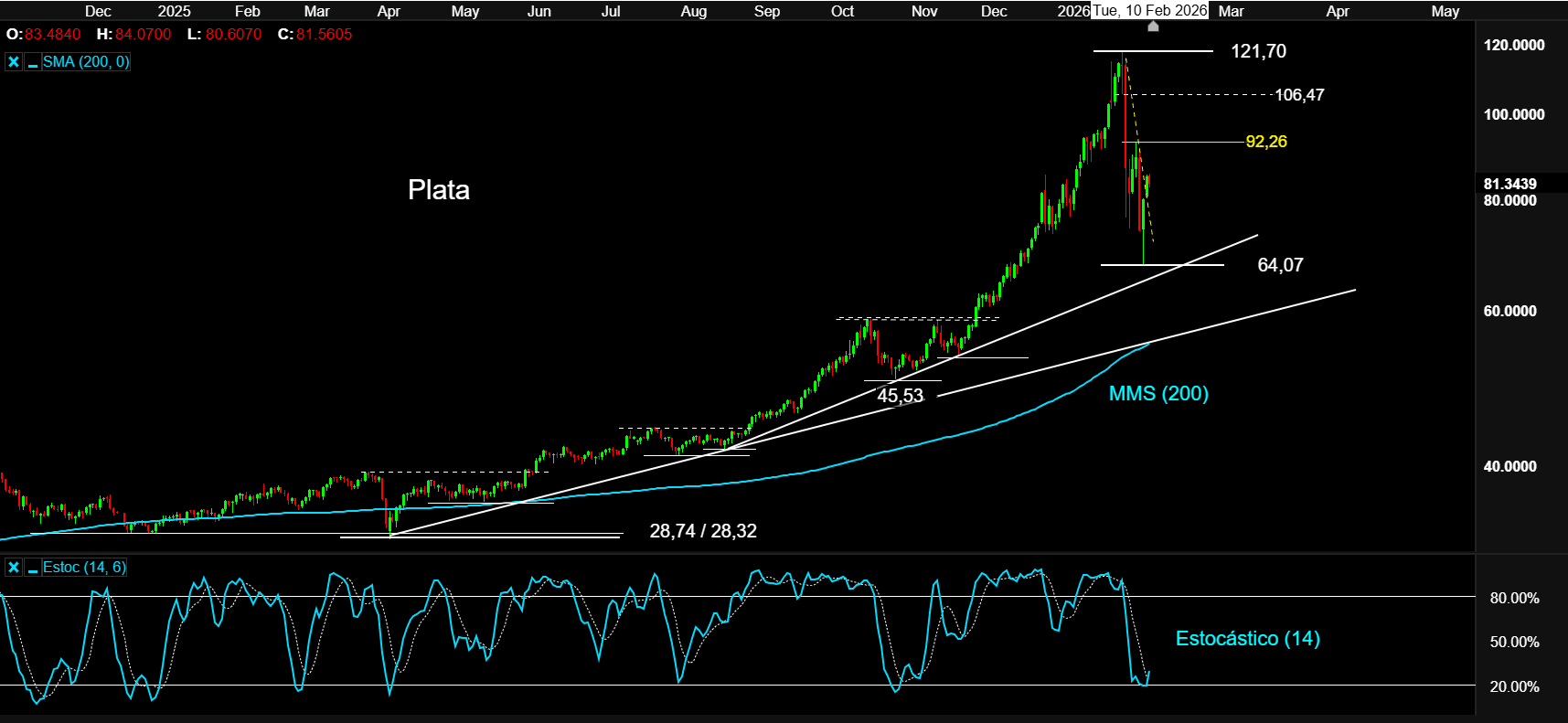Click the 28,74 / 28,32 level label
The image size is (1568, 723).
702,531
